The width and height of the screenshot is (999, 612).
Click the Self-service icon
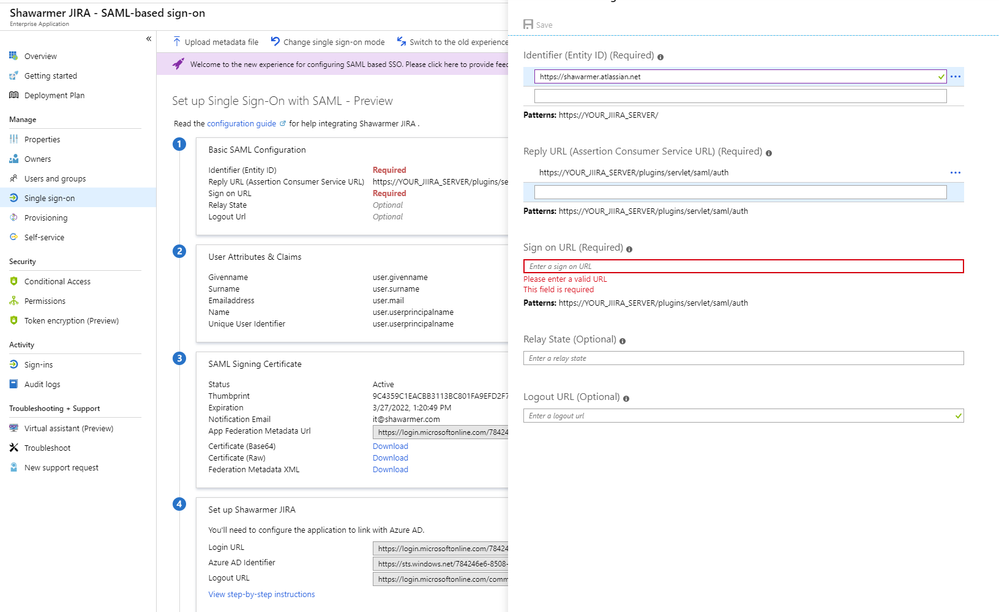point(13,237)
